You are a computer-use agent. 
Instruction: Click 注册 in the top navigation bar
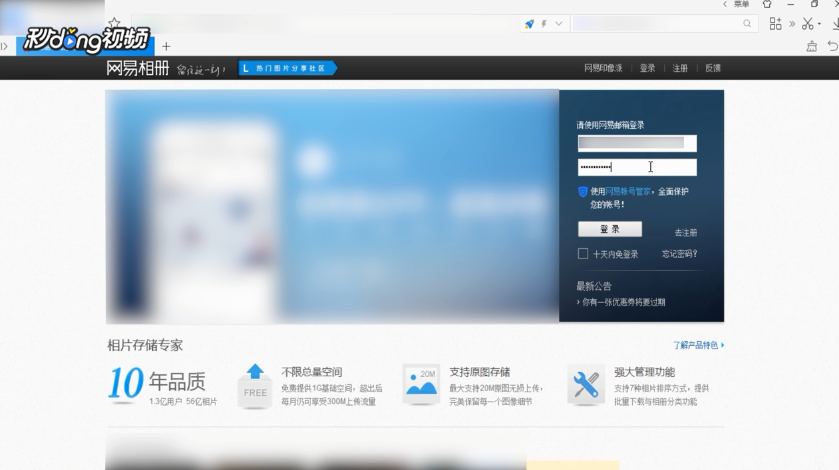tap(680, 68)
